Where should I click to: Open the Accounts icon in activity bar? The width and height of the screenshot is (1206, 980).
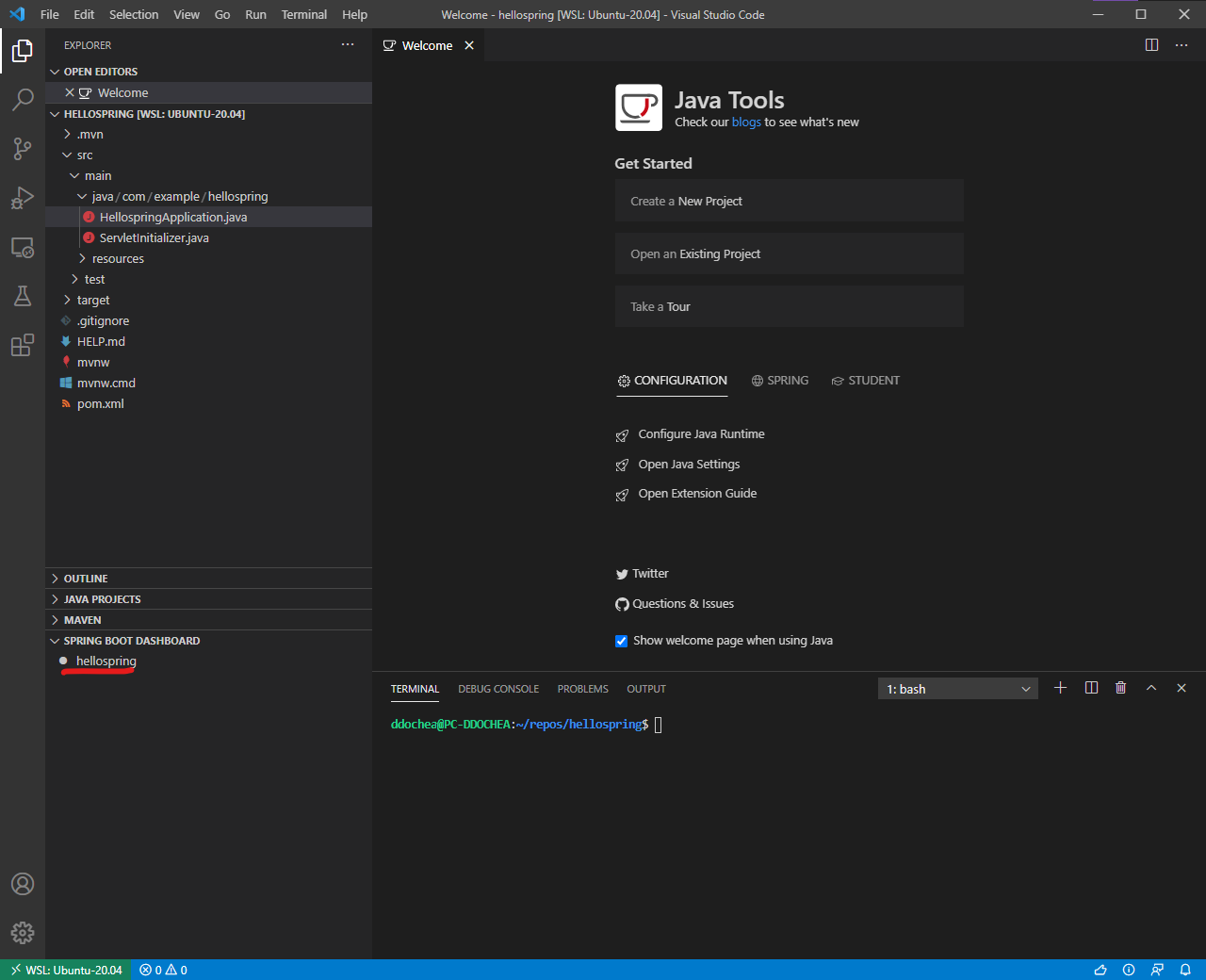coord(23,884)
